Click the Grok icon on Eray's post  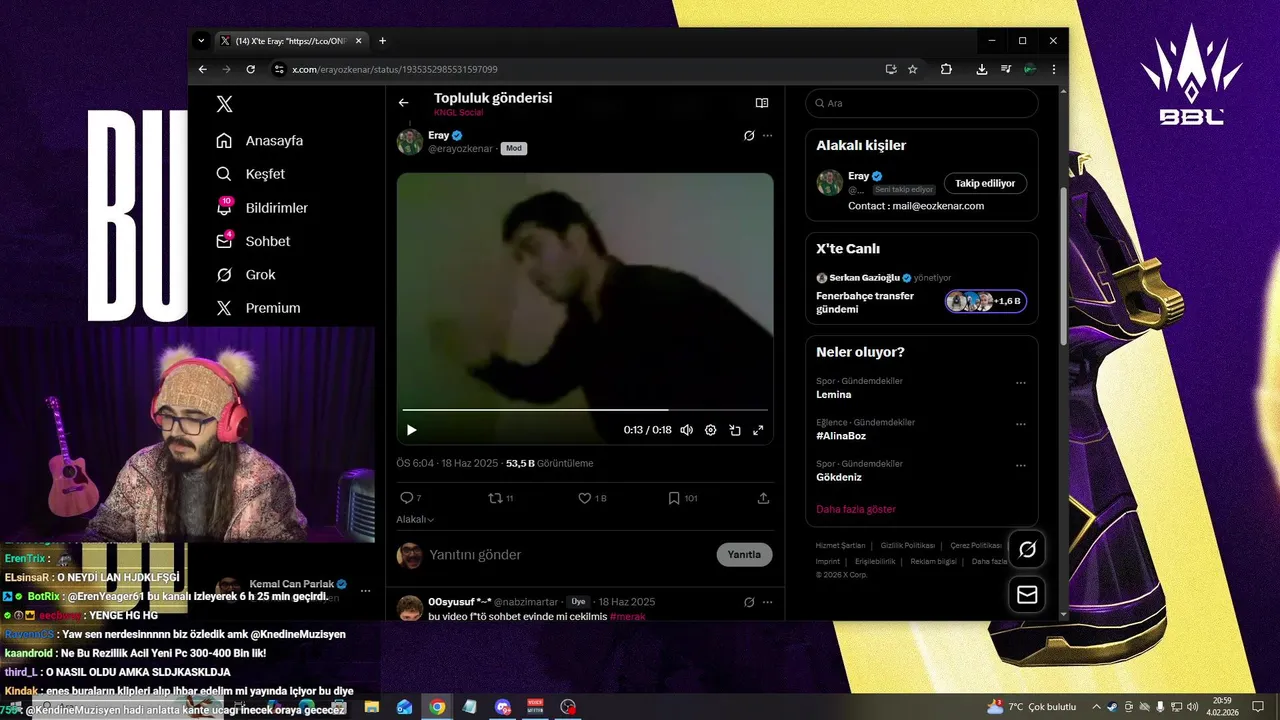(x=749, y=135)
